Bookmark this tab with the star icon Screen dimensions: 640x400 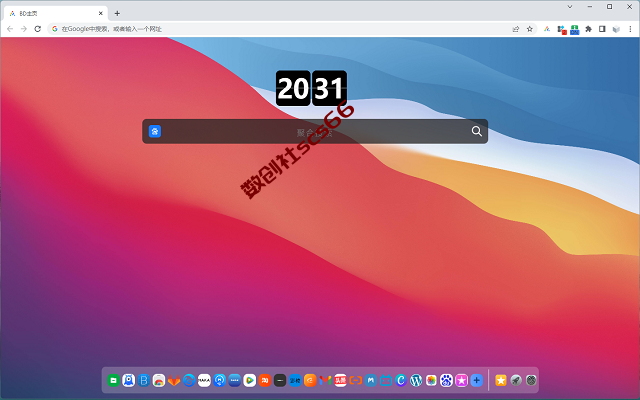530,29
